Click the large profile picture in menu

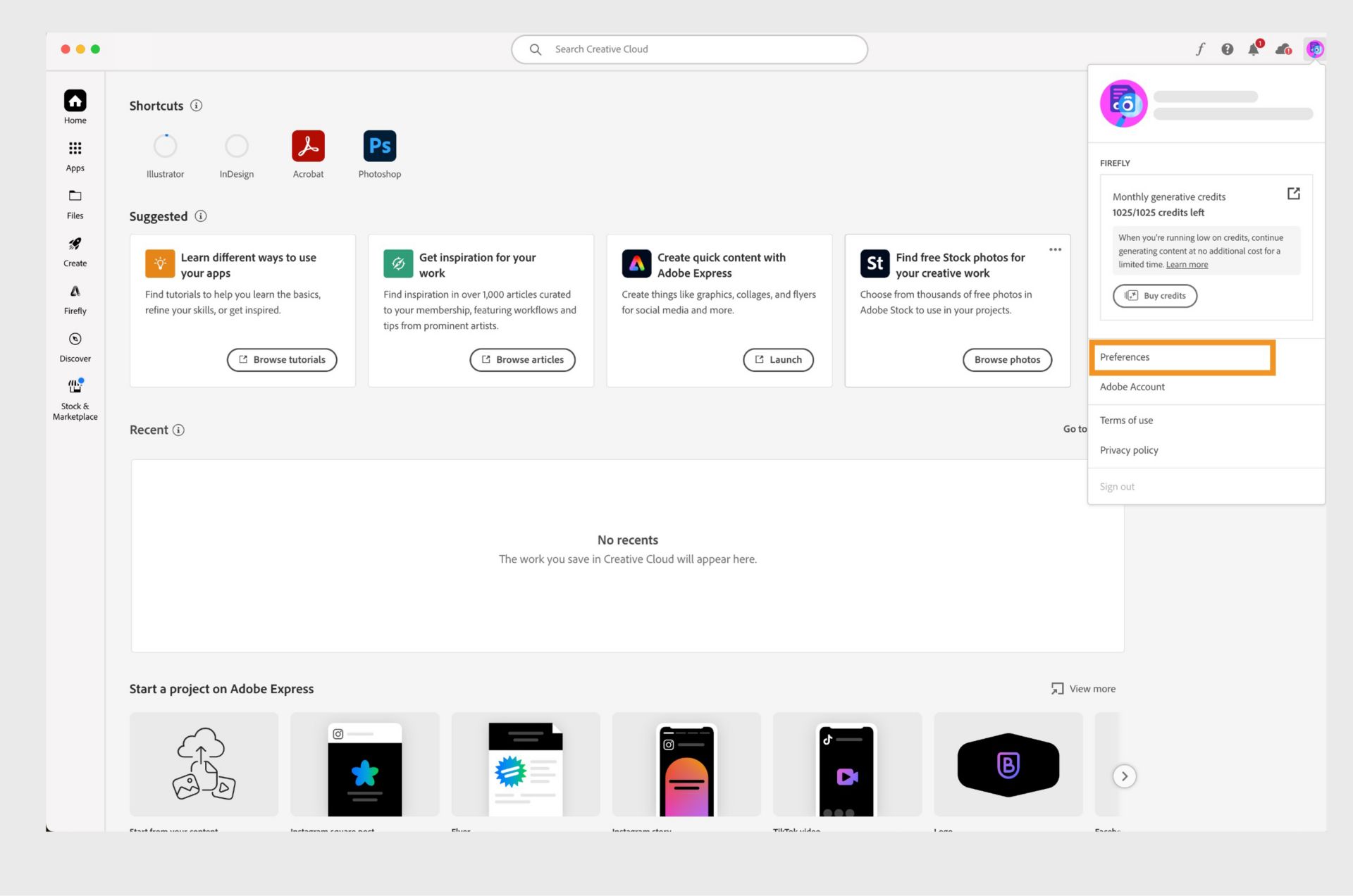click(x=1123, y=104)
